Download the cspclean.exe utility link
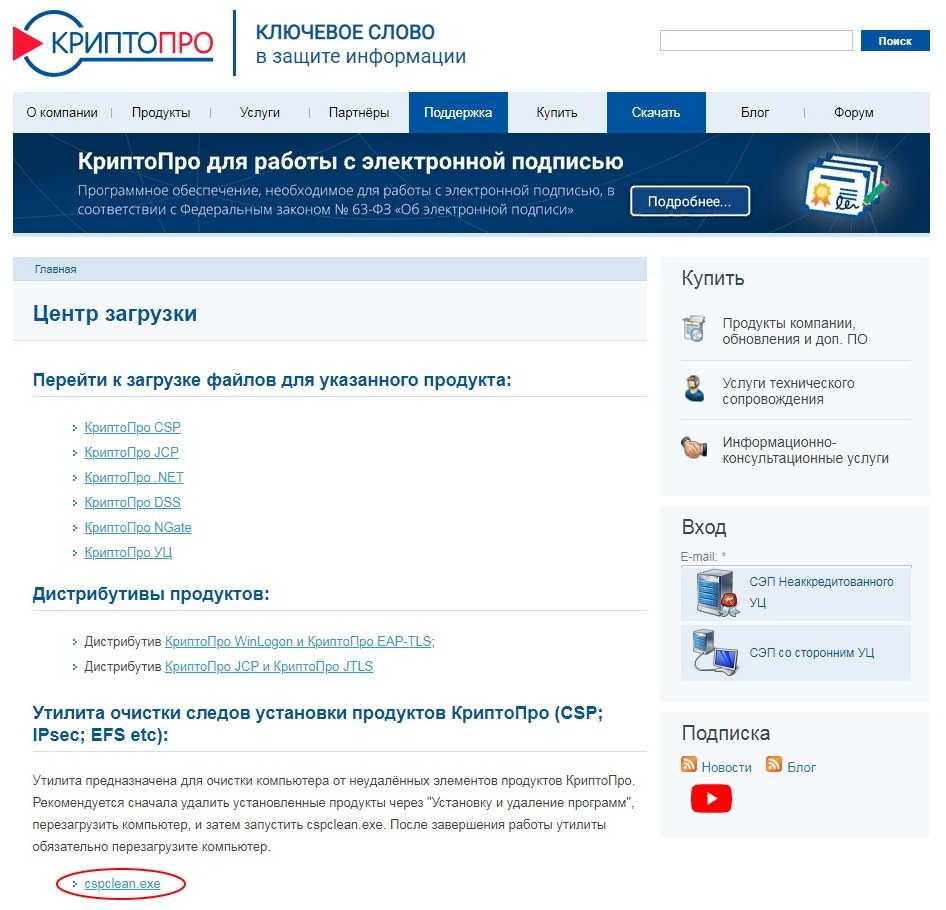 pos(122,884)
